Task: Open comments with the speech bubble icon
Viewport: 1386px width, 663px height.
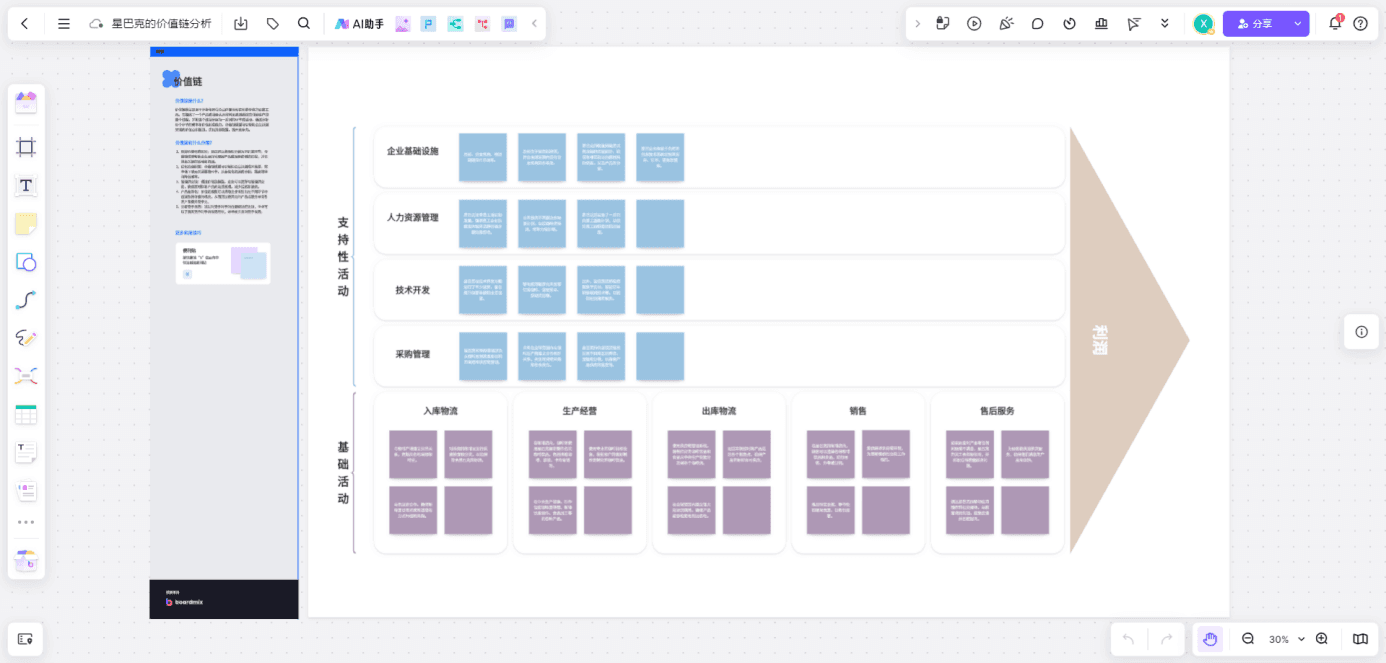Action: 1038,24
